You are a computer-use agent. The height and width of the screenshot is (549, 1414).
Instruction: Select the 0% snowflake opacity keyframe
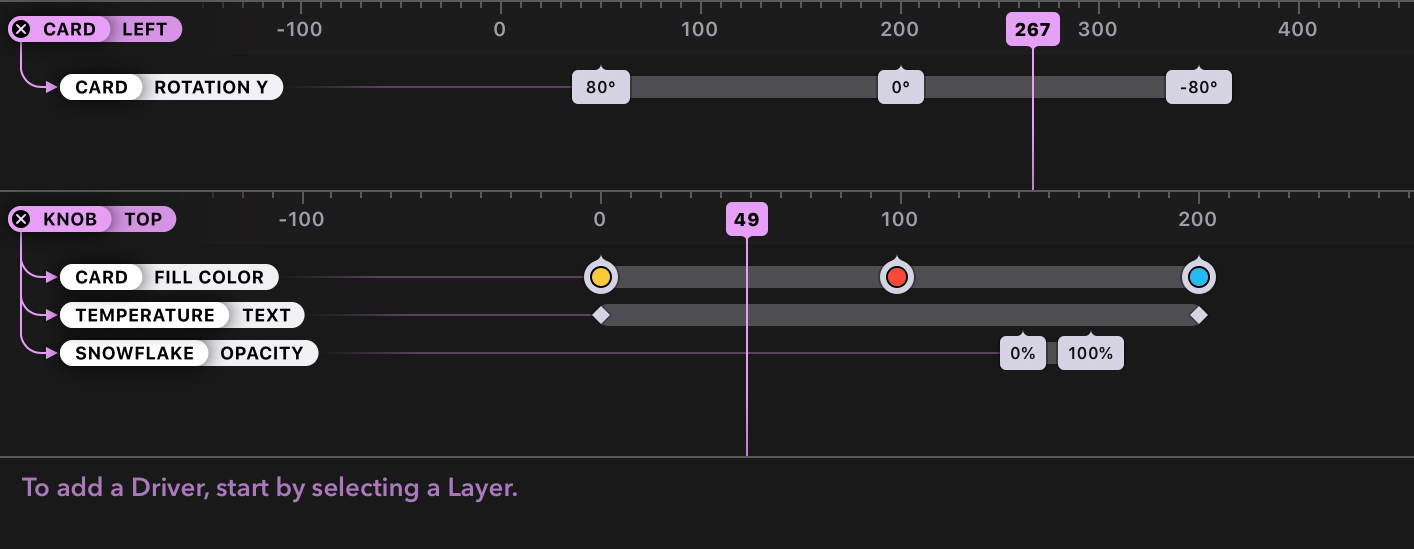coord(1023,353)
